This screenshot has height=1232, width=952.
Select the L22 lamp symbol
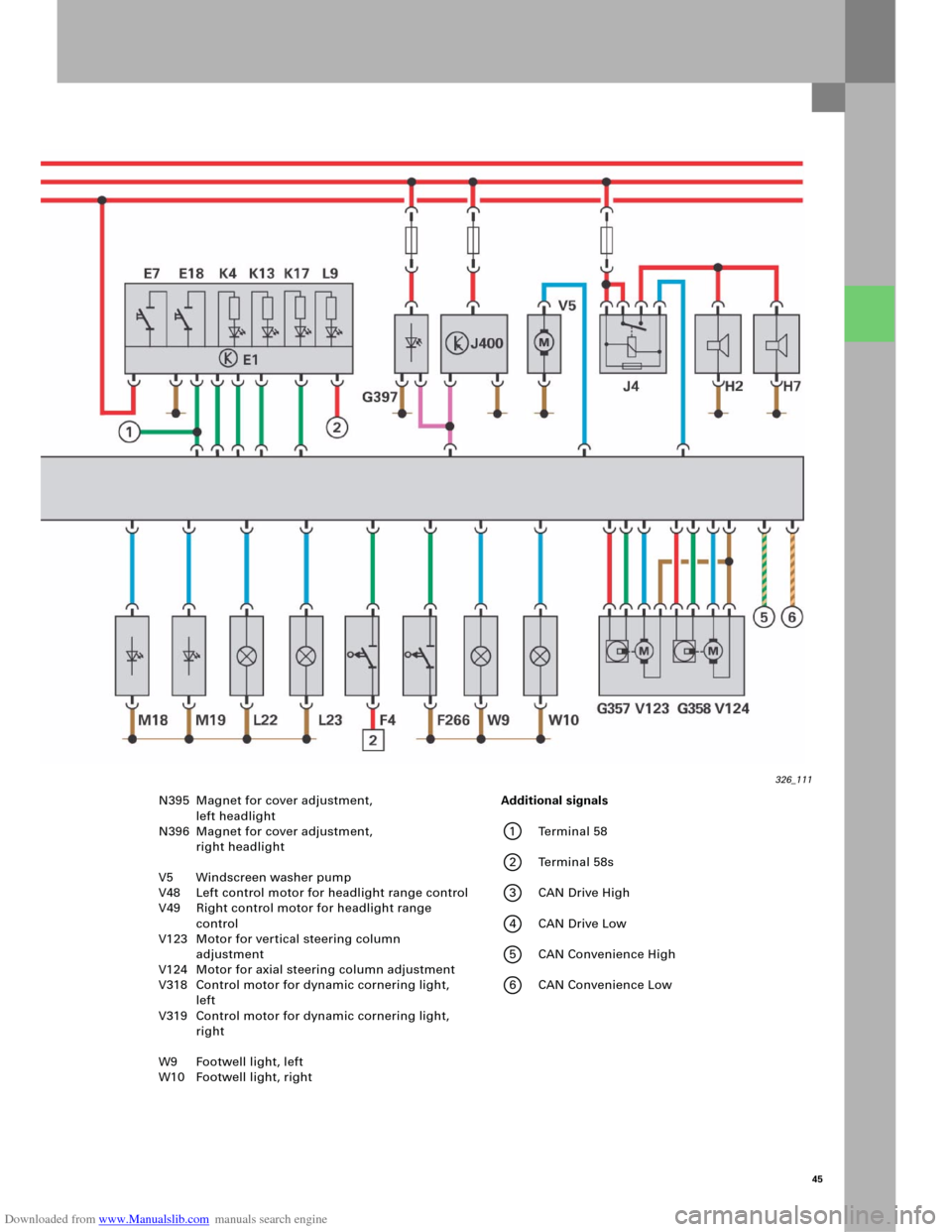247,656
